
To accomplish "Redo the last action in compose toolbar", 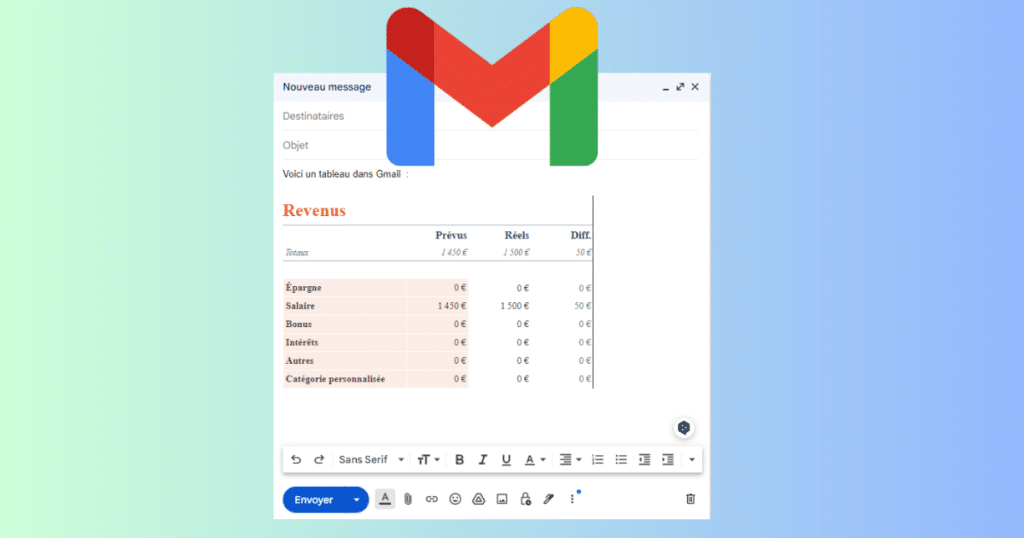I will coord(319,460).
